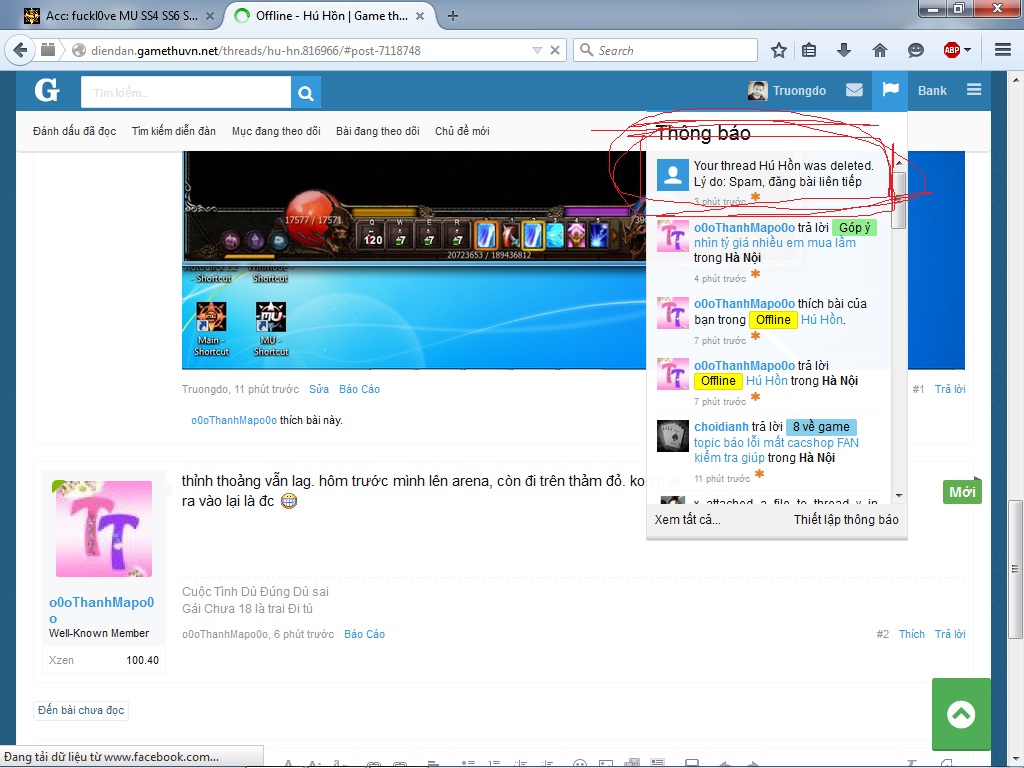1024x768 pixels.
Task: Click the MU Shortcut desktop icon in screenshot
Action: [x=270, y=329]
